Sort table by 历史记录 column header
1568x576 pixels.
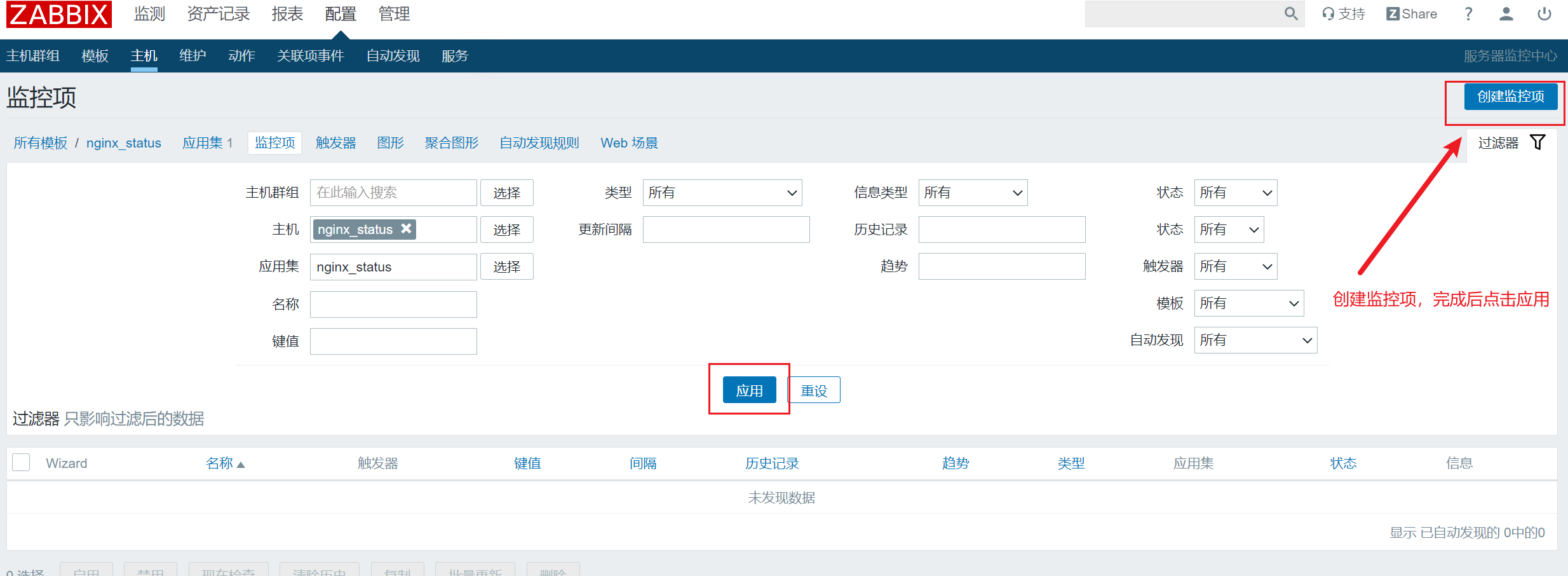coord(772,463)
